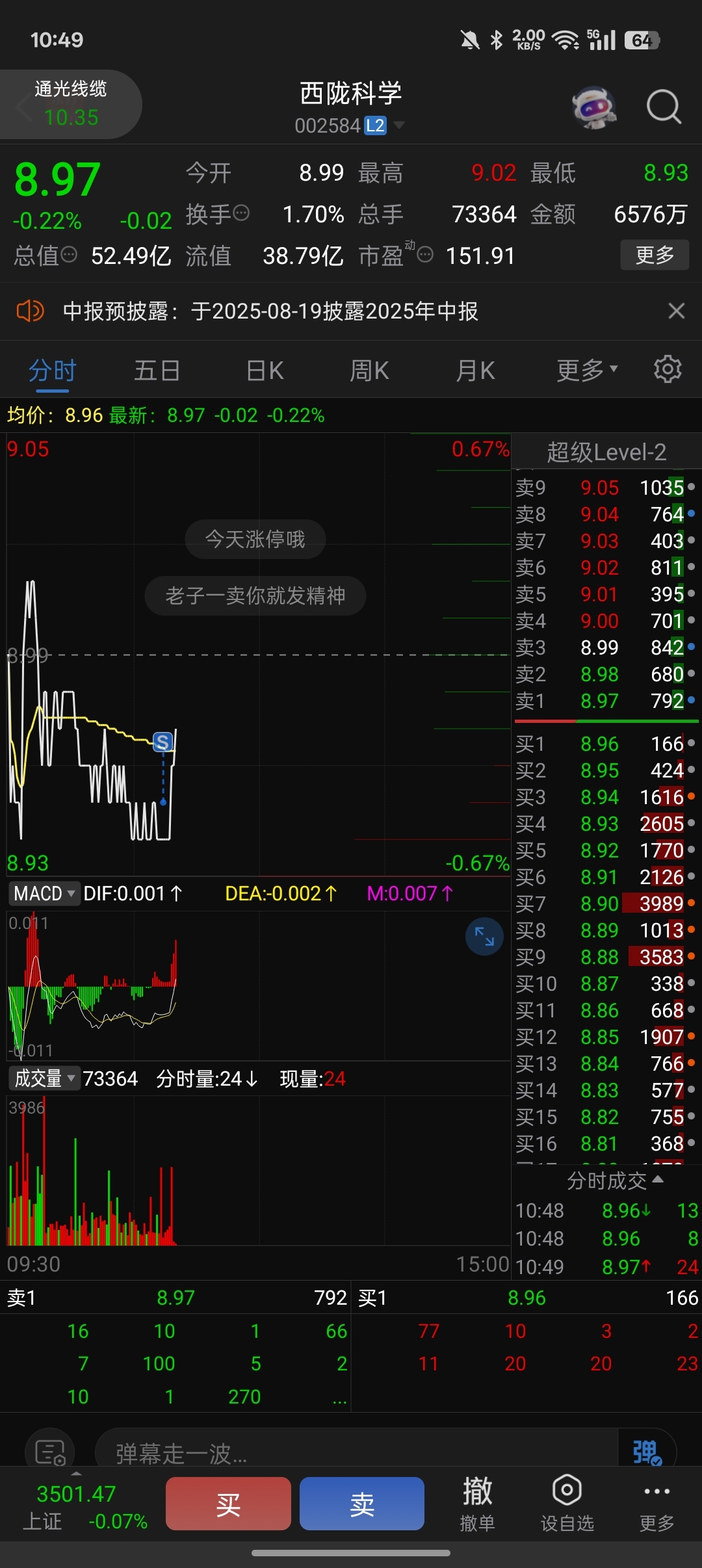Focus the 弹幕走一波 comment input

coord(356,1454)
